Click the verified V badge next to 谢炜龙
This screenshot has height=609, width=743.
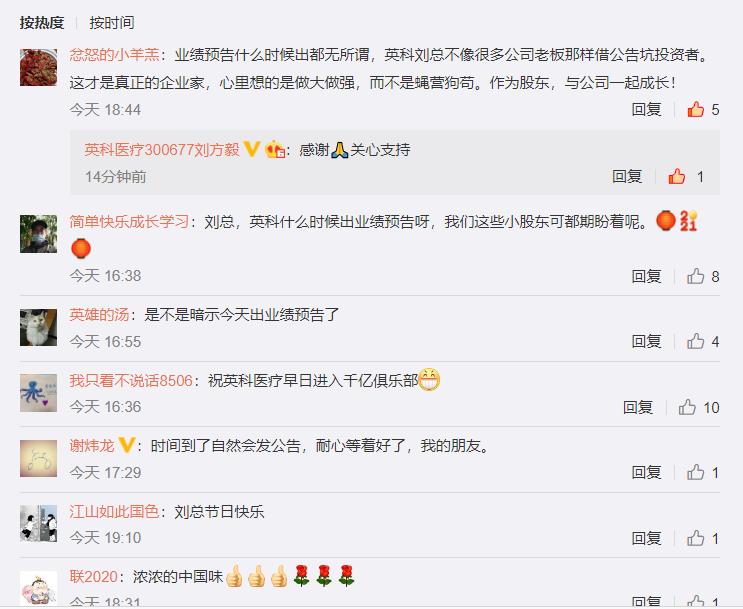(x=126, y=445)
